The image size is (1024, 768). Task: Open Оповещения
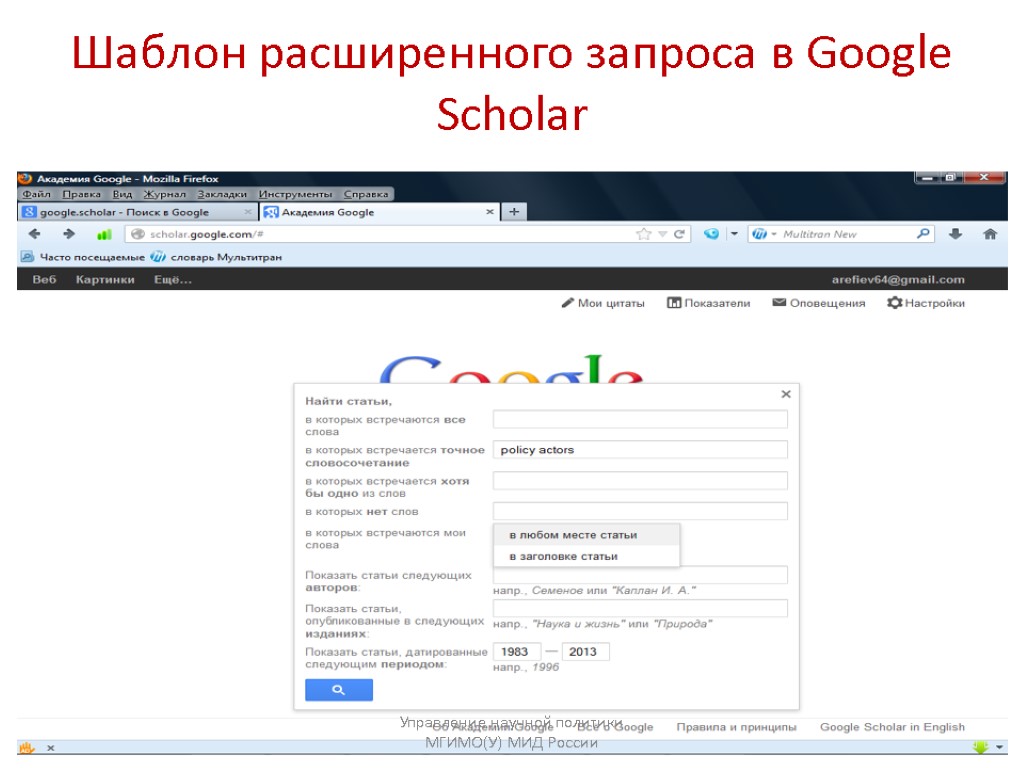click(818, 303)
